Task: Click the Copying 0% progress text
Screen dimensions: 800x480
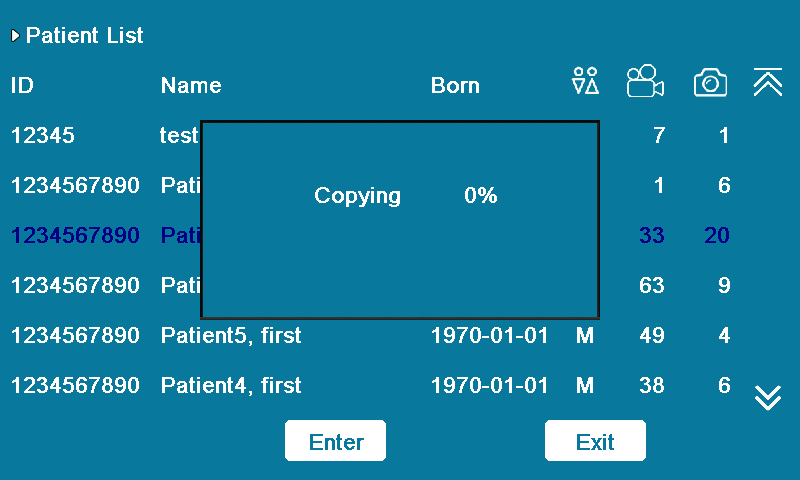Action: coord(405,196)
